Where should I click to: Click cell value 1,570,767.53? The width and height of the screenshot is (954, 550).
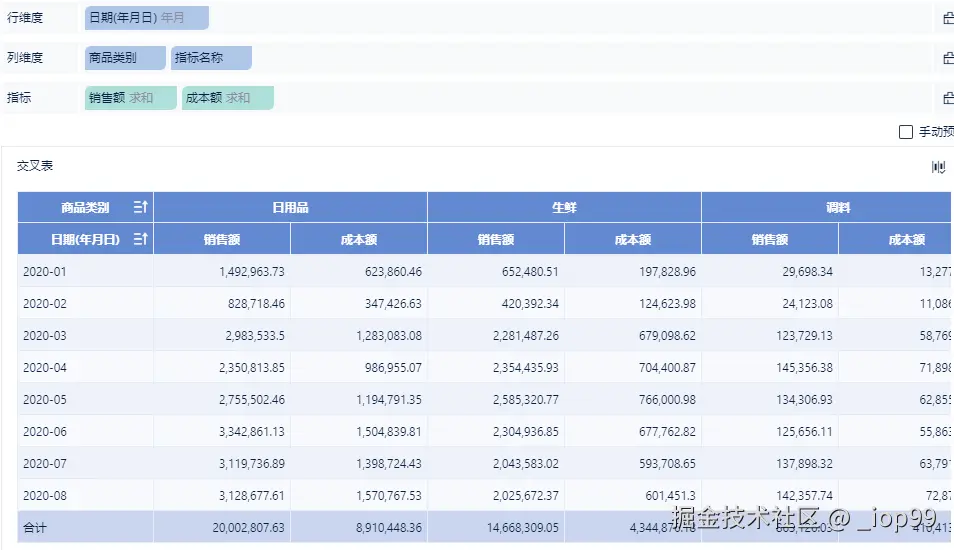coord(389,495)
